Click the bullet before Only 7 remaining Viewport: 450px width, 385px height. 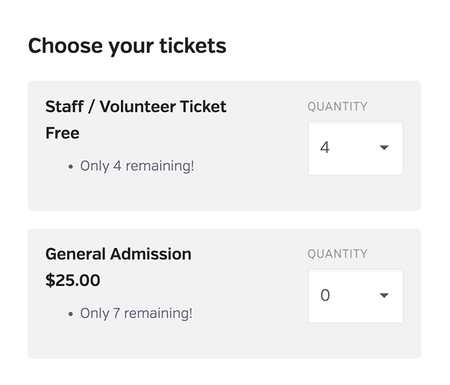70,314
